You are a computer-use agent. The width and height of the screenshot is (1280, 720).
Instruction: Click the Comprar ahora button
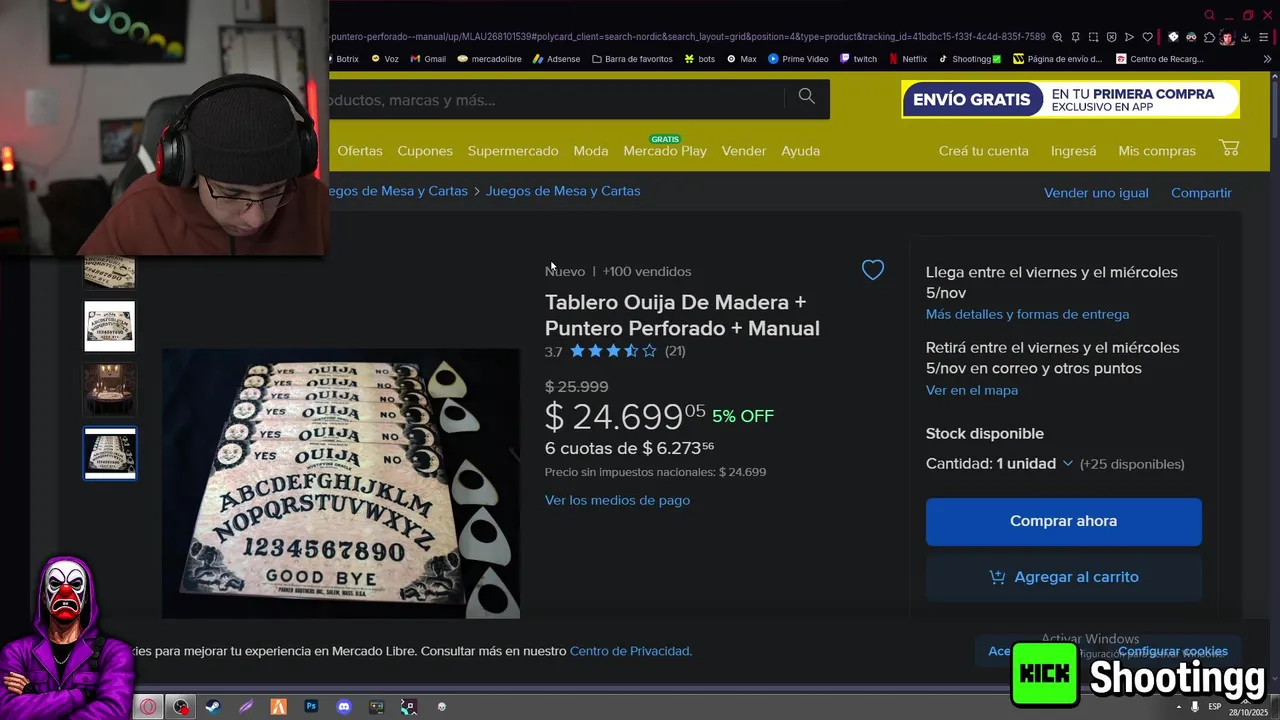point(1064,522)
